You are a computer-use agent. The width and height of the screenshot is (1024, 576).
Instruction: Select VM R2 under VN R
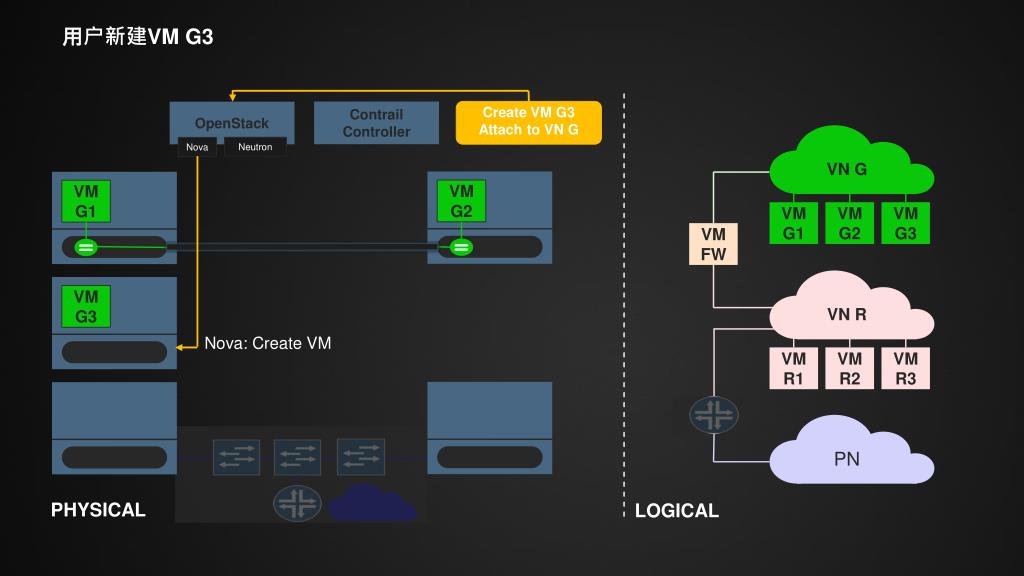coord(850,368)
